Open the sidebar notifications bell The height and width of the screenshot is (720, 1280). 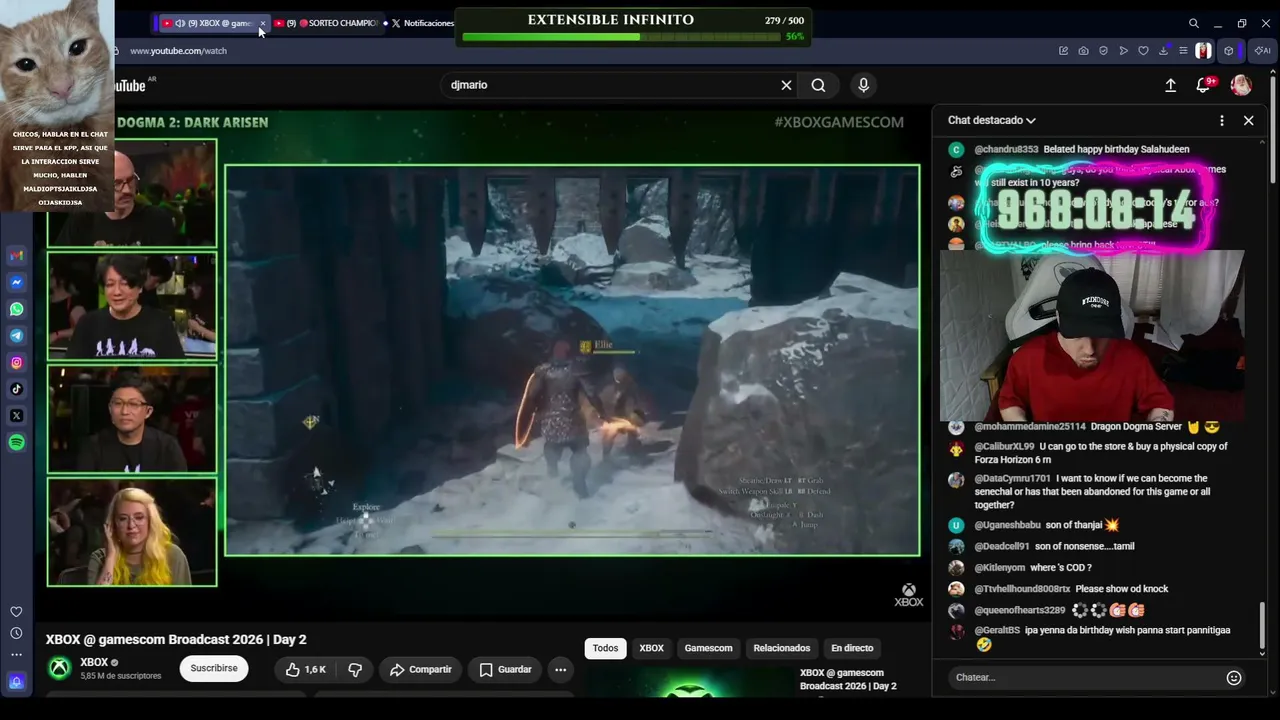(16, 682)
